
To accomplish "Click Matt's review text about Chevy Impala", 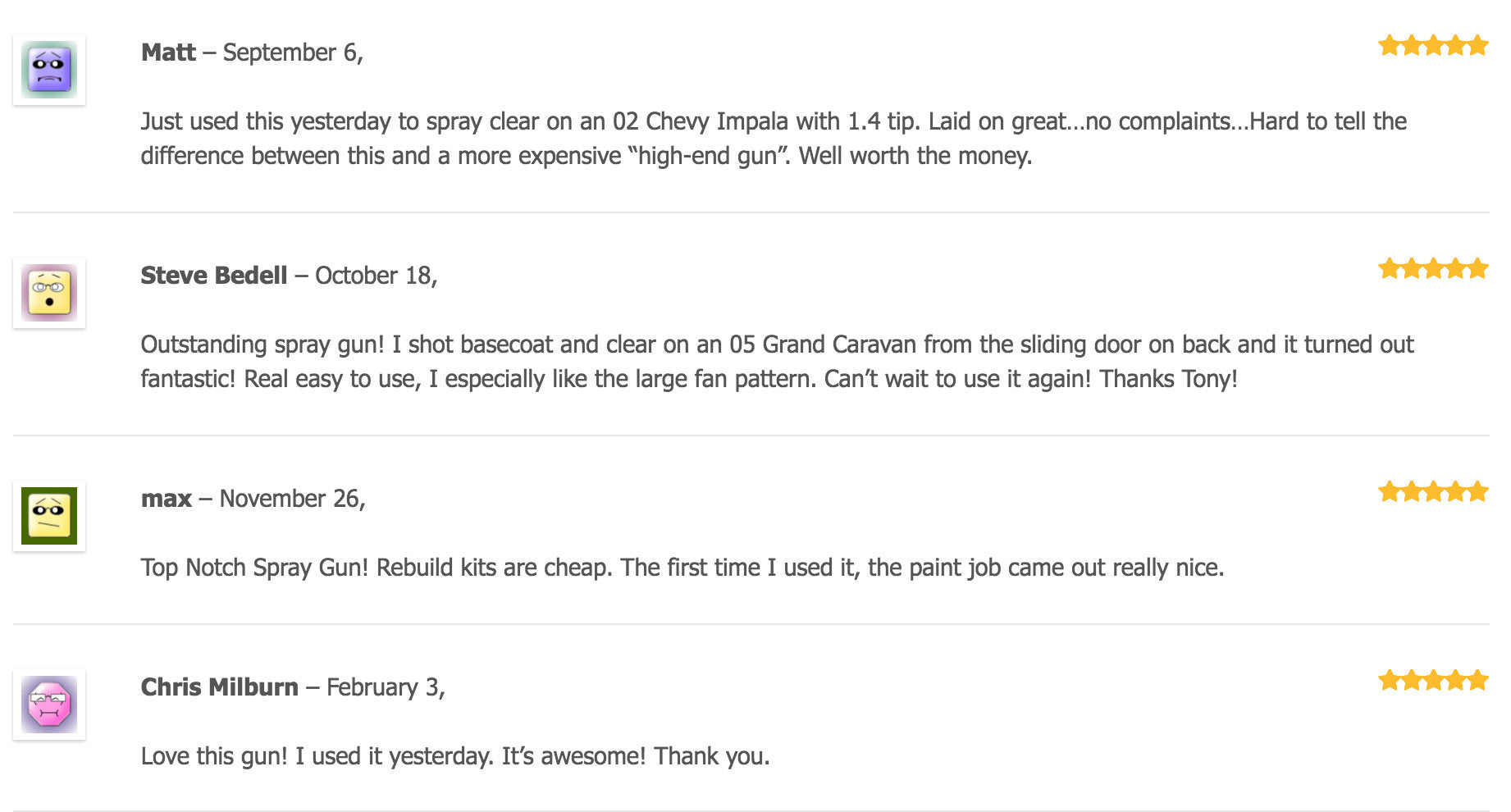I will click(774, 139).
